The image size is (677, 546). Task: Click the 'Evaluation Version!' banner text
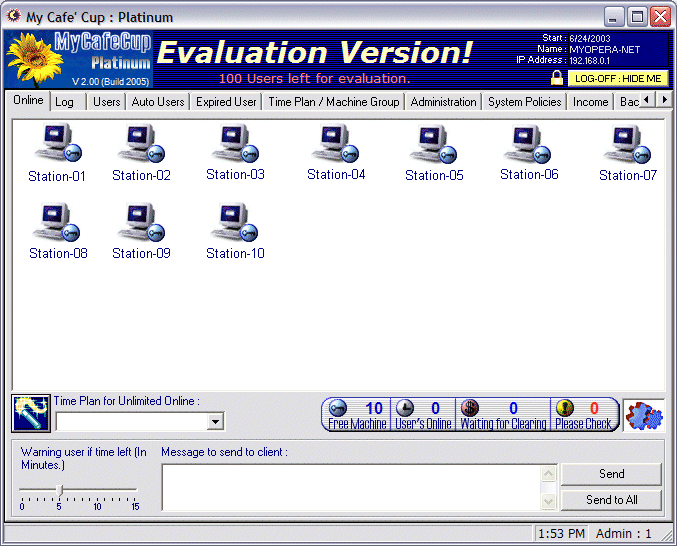315,53
